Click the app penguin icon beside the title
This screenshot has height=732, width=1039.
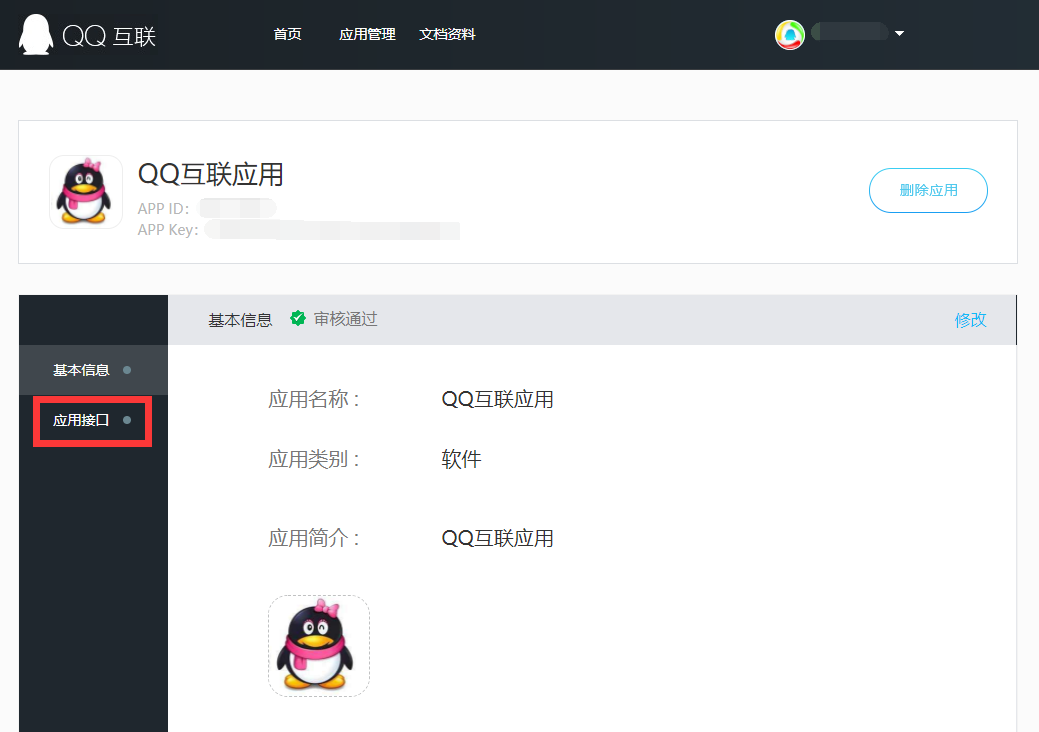[x=85, y=192]
